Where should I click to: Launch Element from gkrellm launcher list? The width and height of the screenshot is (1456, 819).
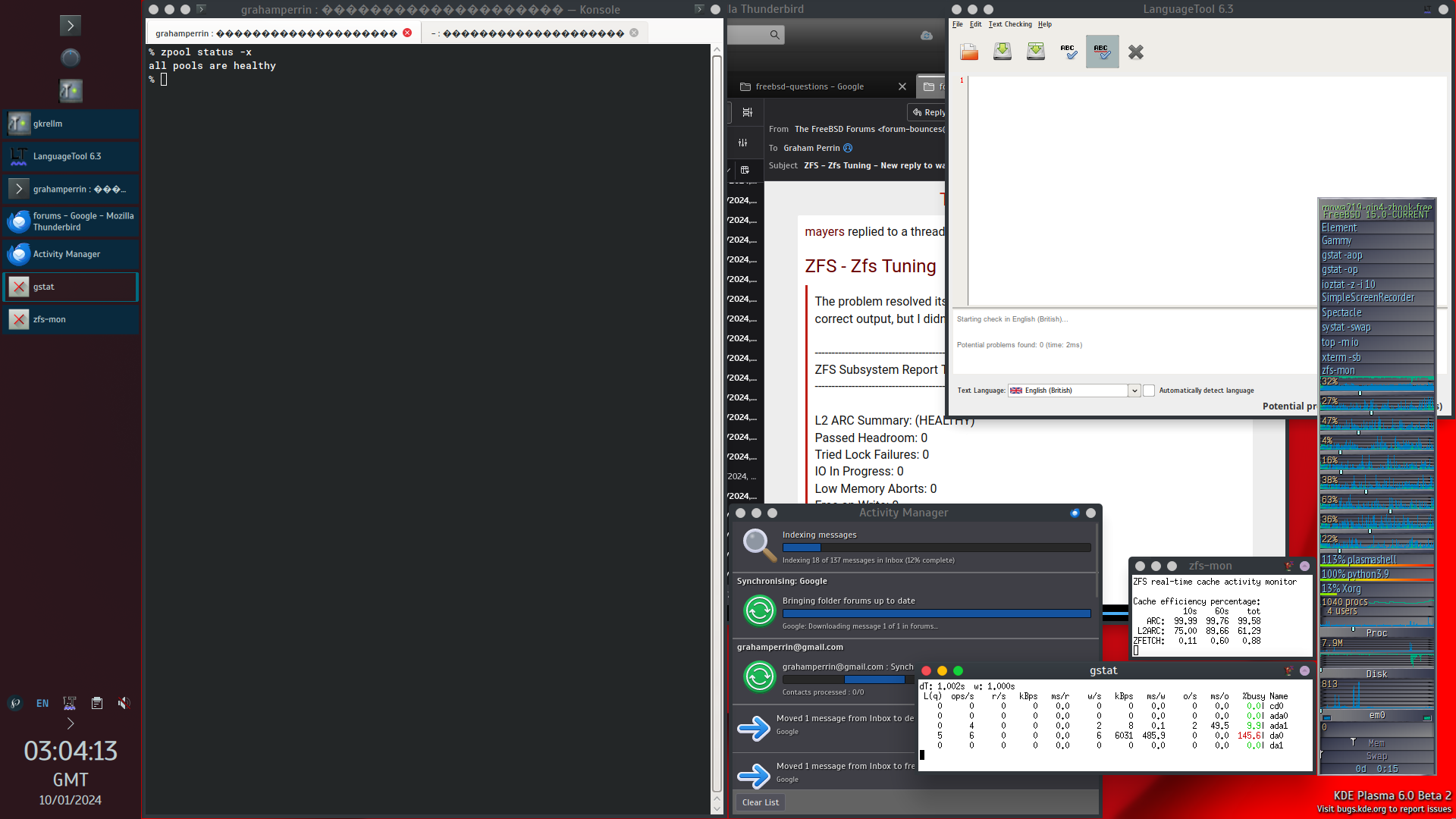tap(1377, 227)
